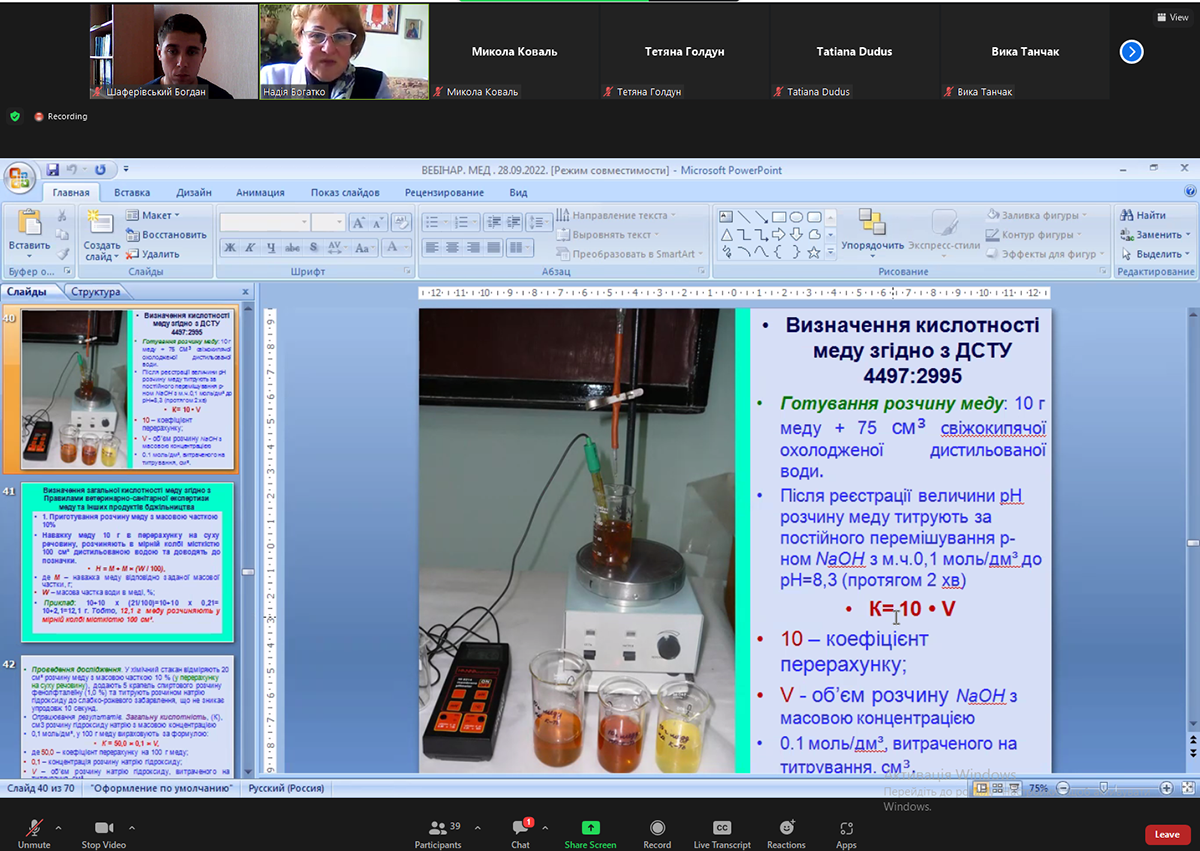Viewport: 1200px width, 851px height.
Task: Open Zoom Participants panel
Action: tap(438, 833)
